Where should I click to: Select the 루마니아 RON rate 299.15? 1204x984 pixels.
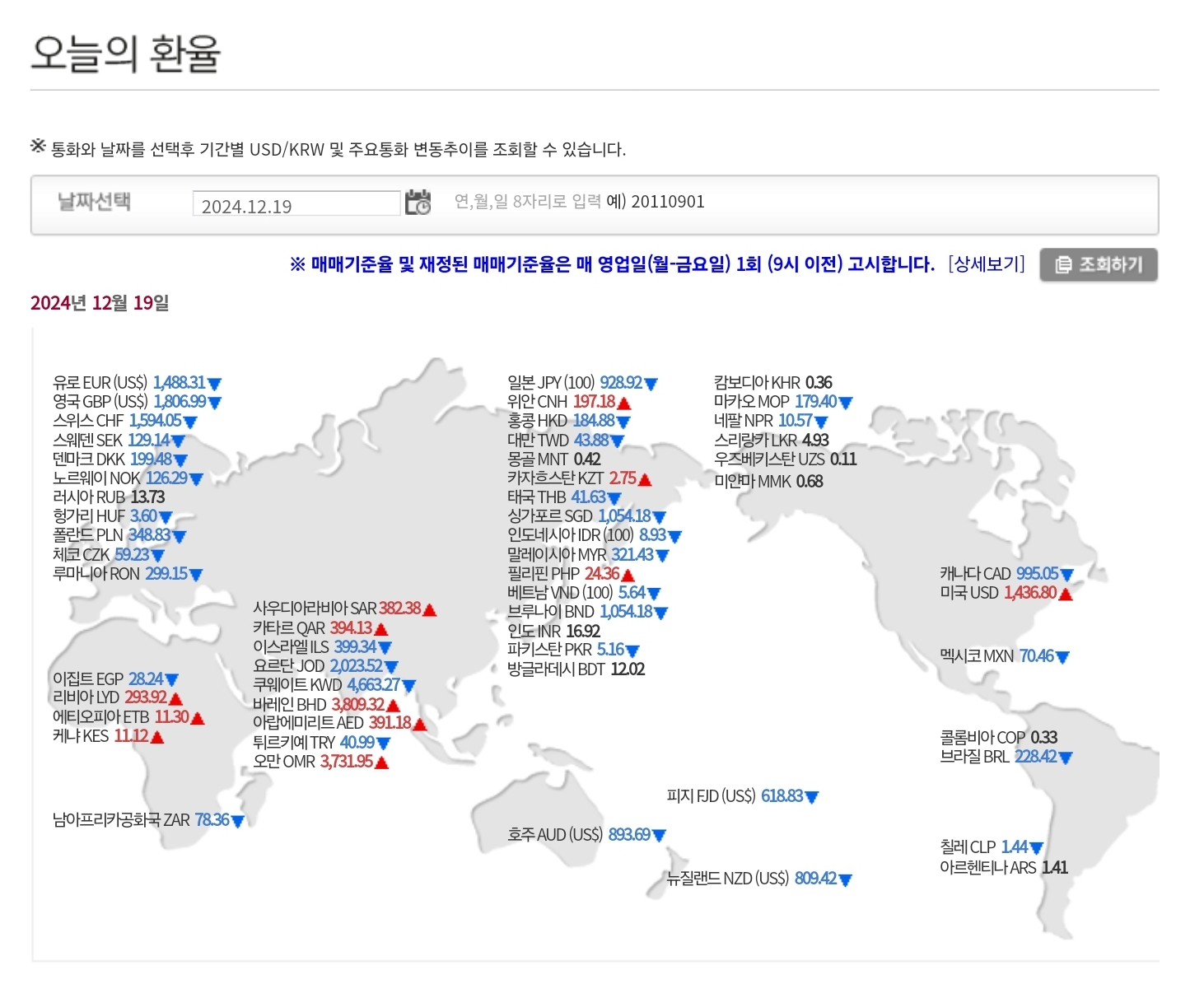click(x=166, y=574)
